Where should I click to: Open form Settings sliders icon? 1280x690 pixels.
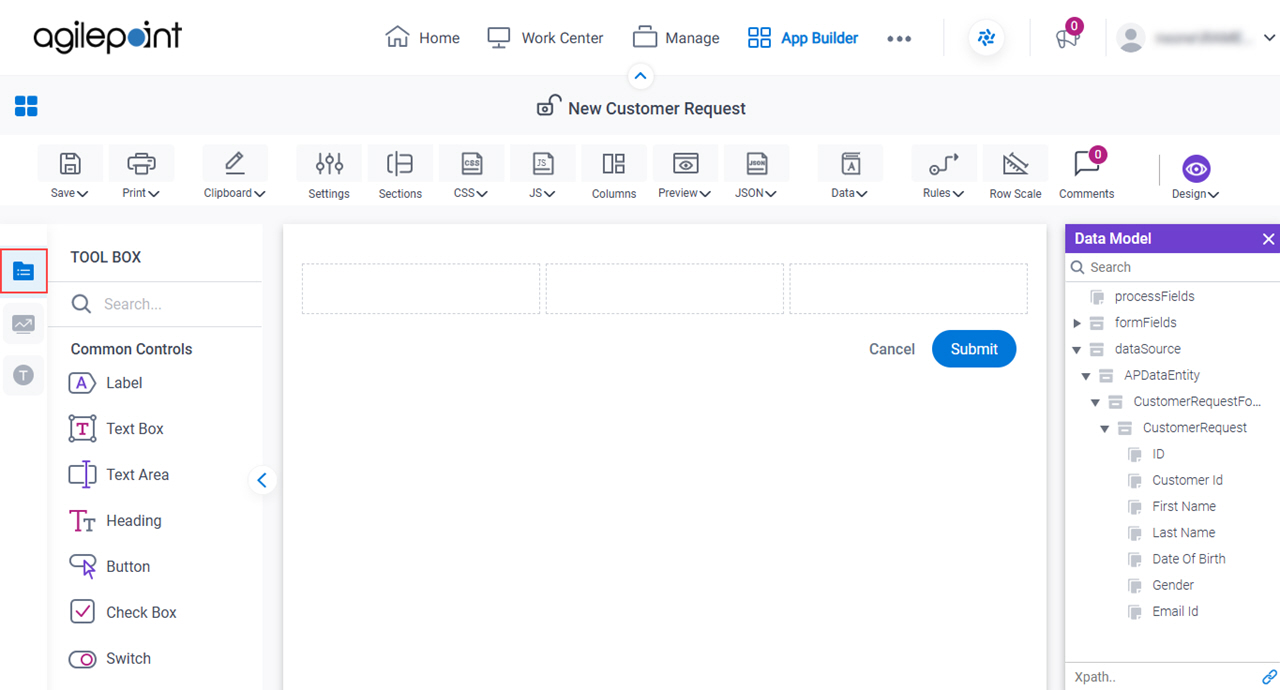click(329, 164)
